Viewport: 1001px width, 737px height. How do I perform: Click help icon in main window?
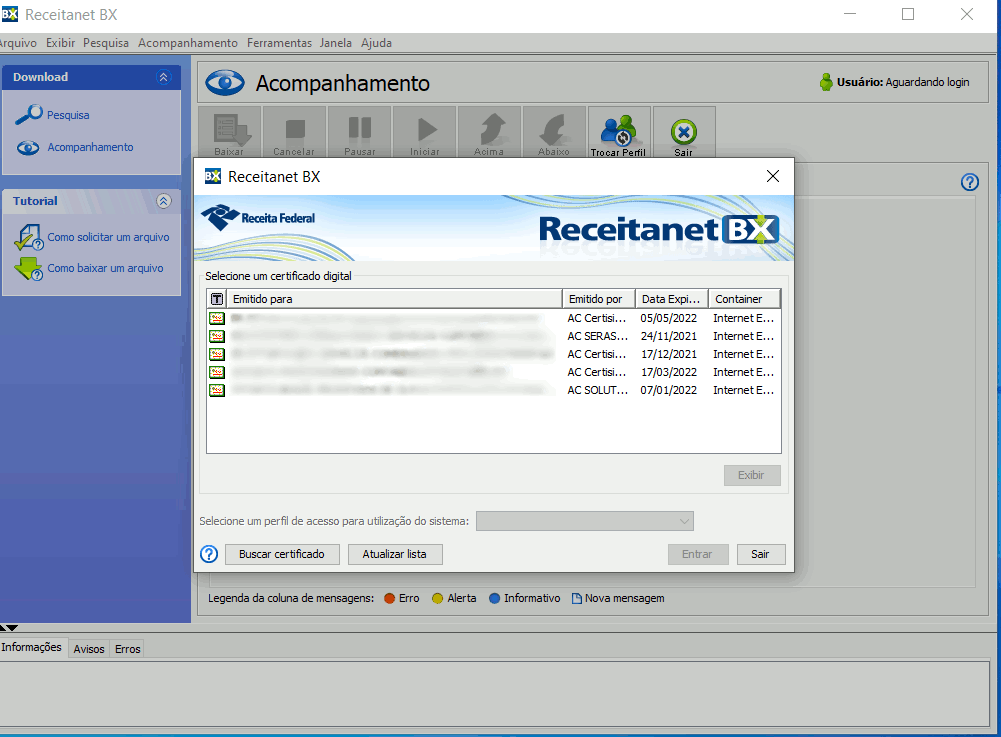[x=970, y=183]
